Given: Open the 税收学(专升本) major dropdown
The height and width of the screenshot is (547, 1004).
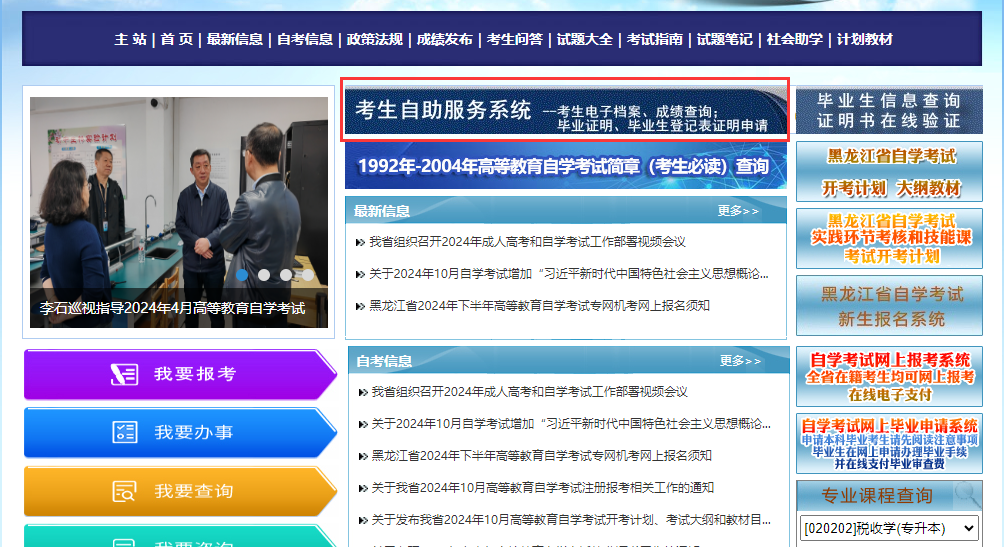Looking at the screenshot, I should point(888,528).
